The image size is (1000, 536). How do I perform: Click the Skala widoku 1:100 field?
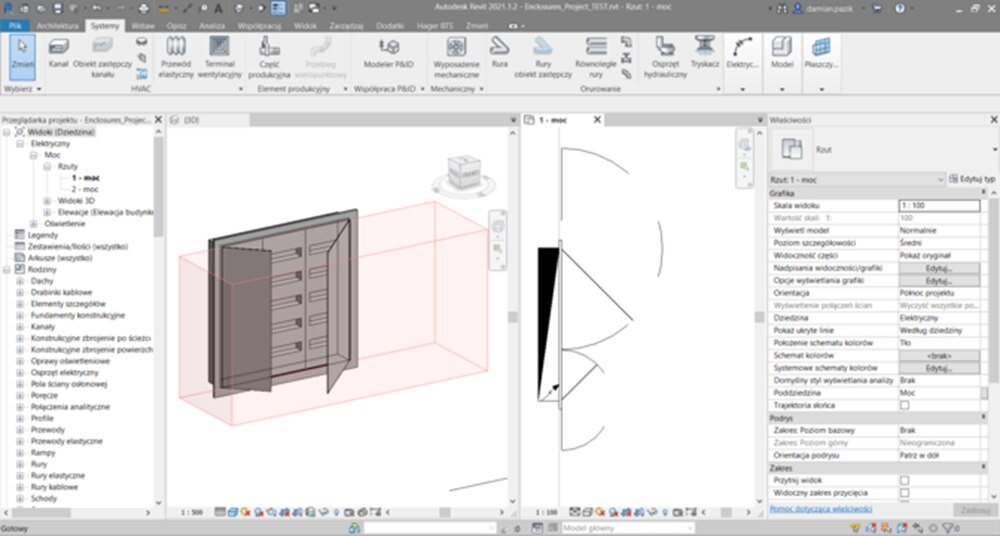[x=938, y=205]
